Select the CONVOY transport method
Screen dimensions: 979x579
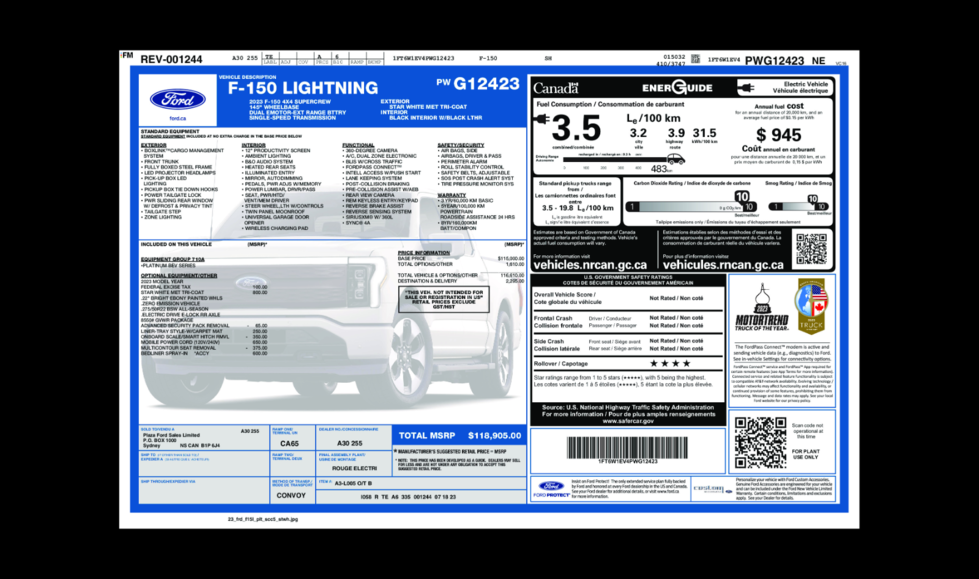click(291, 495)
